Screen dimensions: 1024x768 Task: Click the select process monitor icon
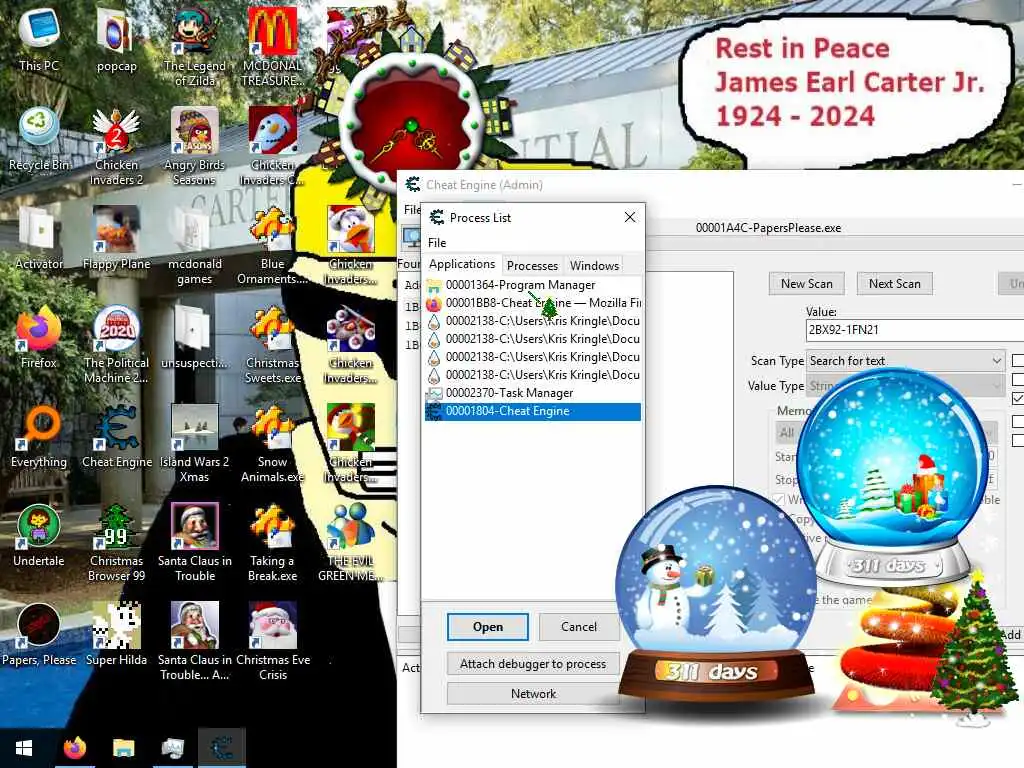point(411,238)
